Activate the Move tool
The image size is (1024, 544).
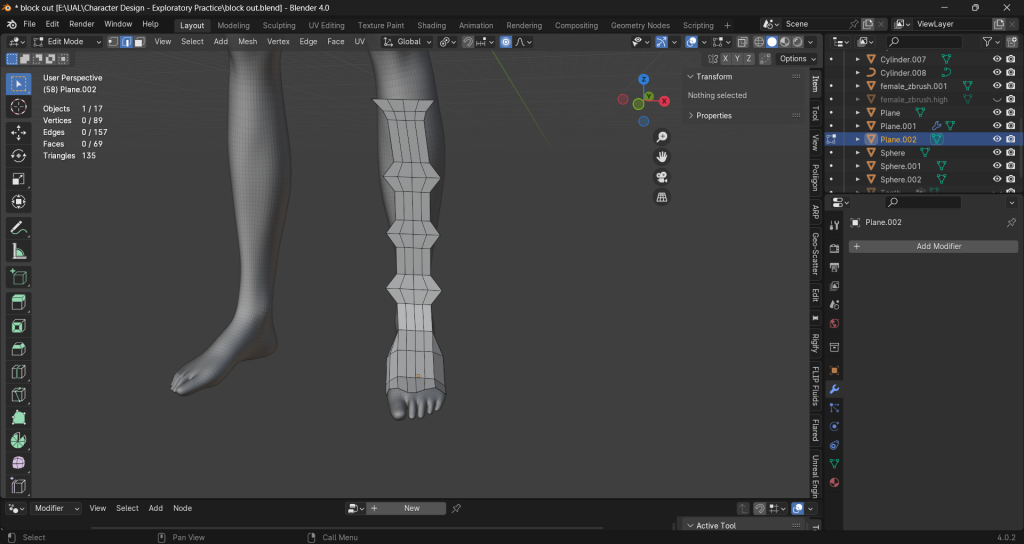point(18,133)
